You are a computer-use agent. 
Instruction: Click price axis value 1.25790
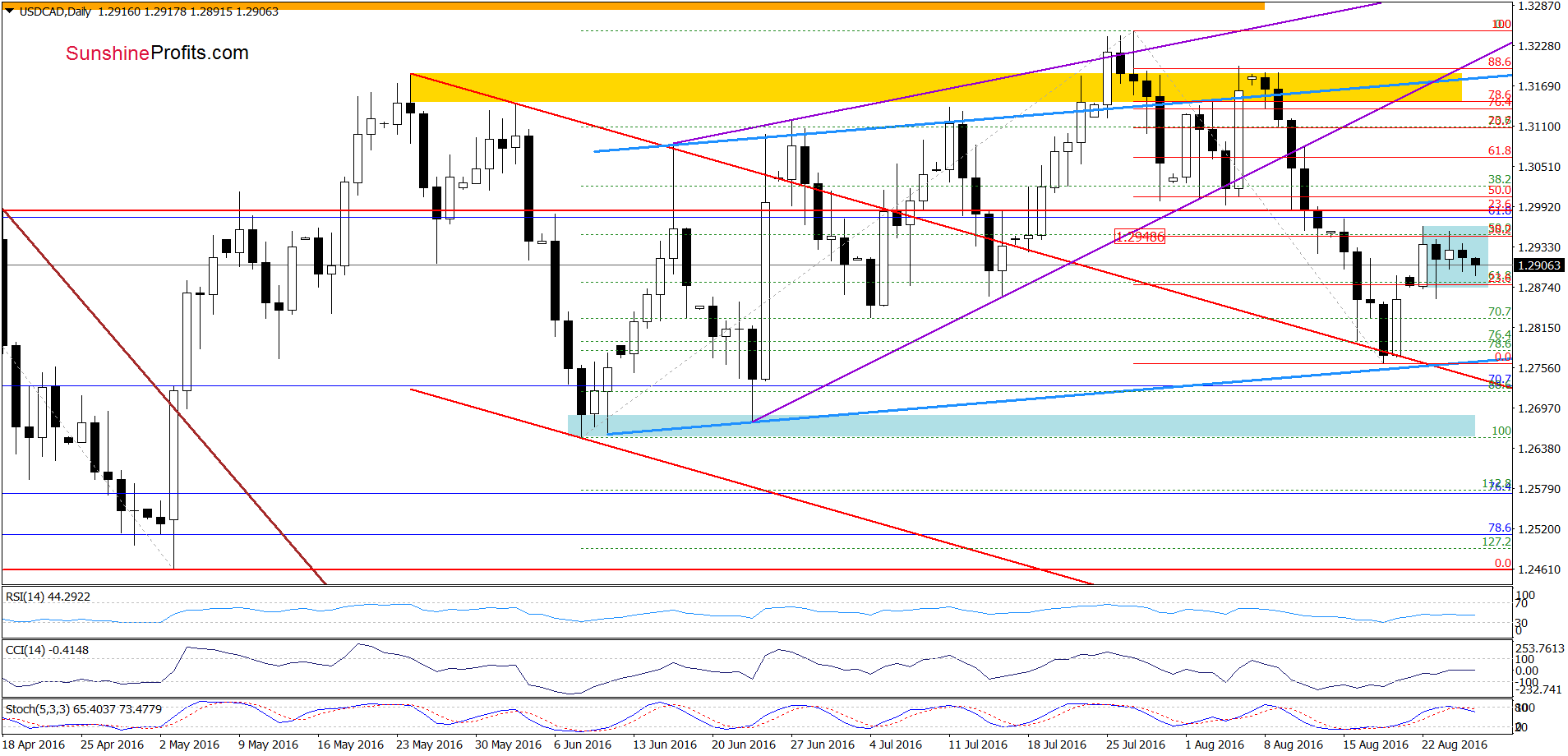[x=1538, y=489]
